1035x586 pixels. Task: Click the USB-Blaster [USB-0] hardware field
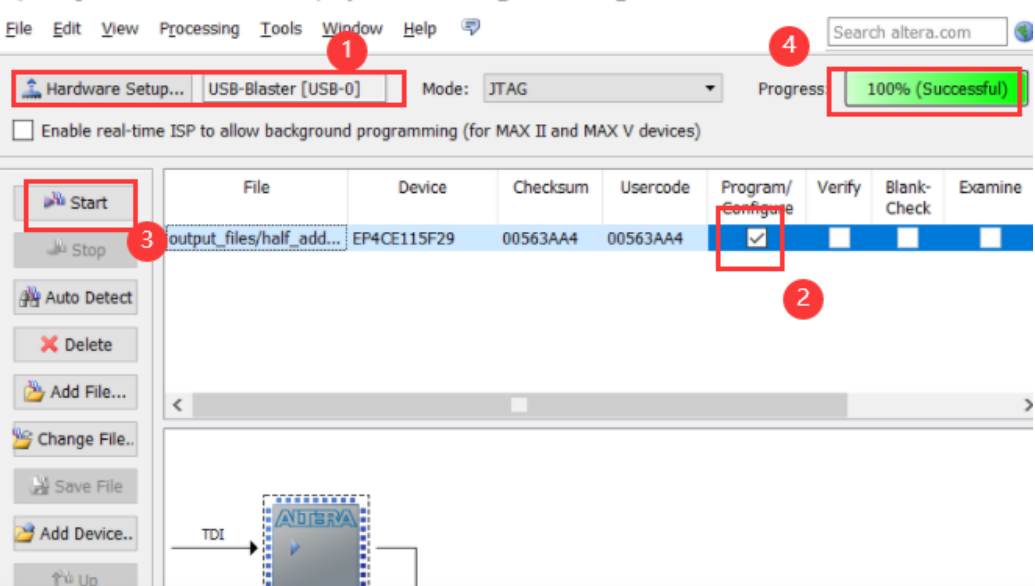pos(294,88)
